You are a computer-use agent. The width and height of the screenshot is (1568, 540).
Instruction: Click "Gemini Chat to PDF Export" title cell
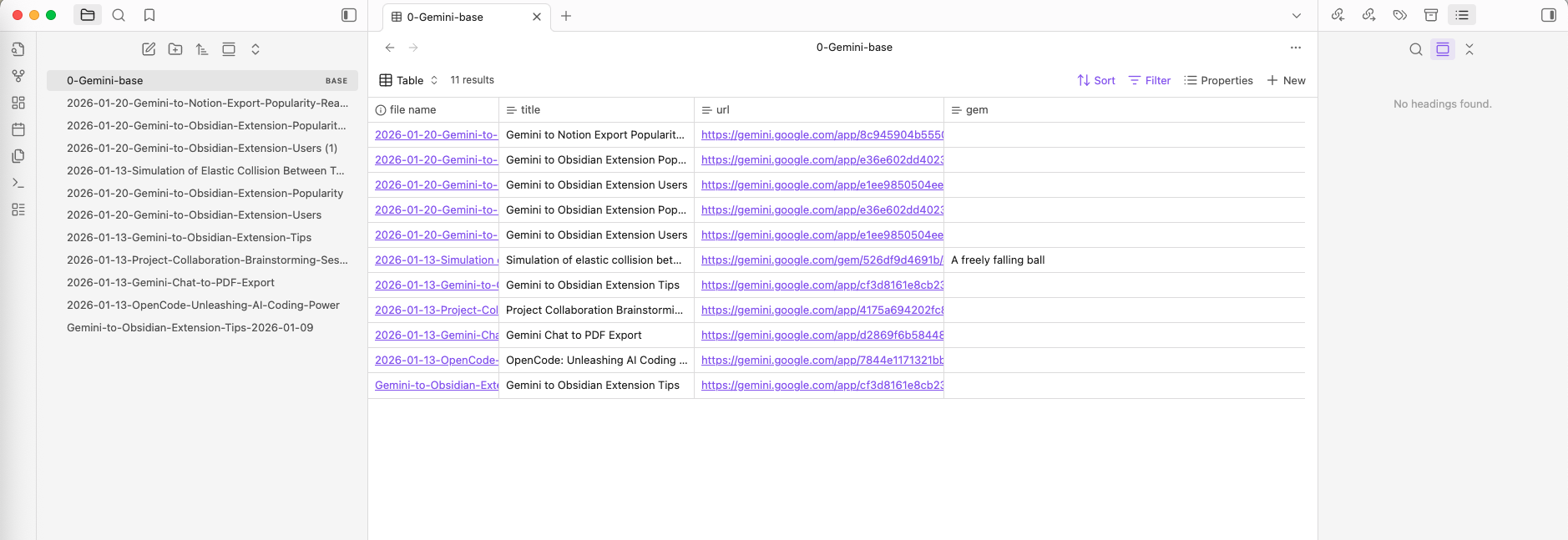pos(596,335)
